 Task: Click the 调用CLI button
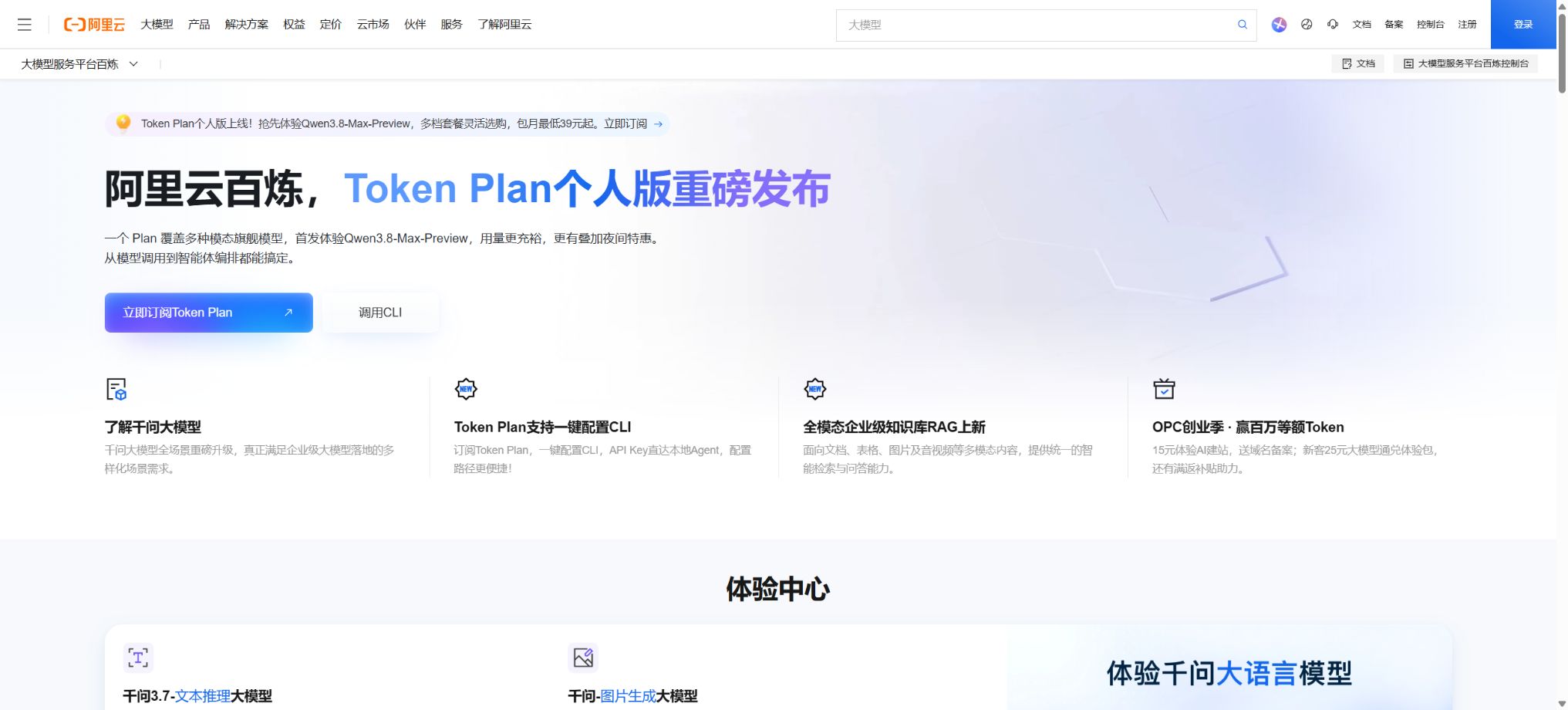pyautogui.click(x=380, y=313)
